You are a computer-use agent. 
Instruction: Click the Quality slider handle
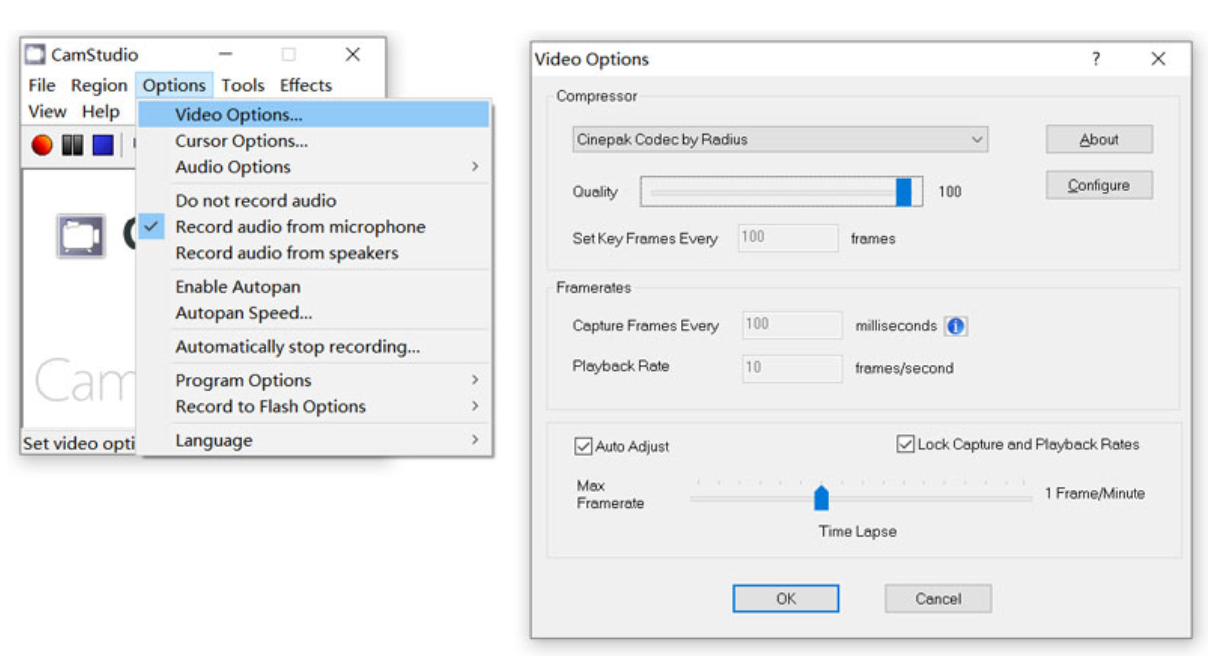(904, 191)
